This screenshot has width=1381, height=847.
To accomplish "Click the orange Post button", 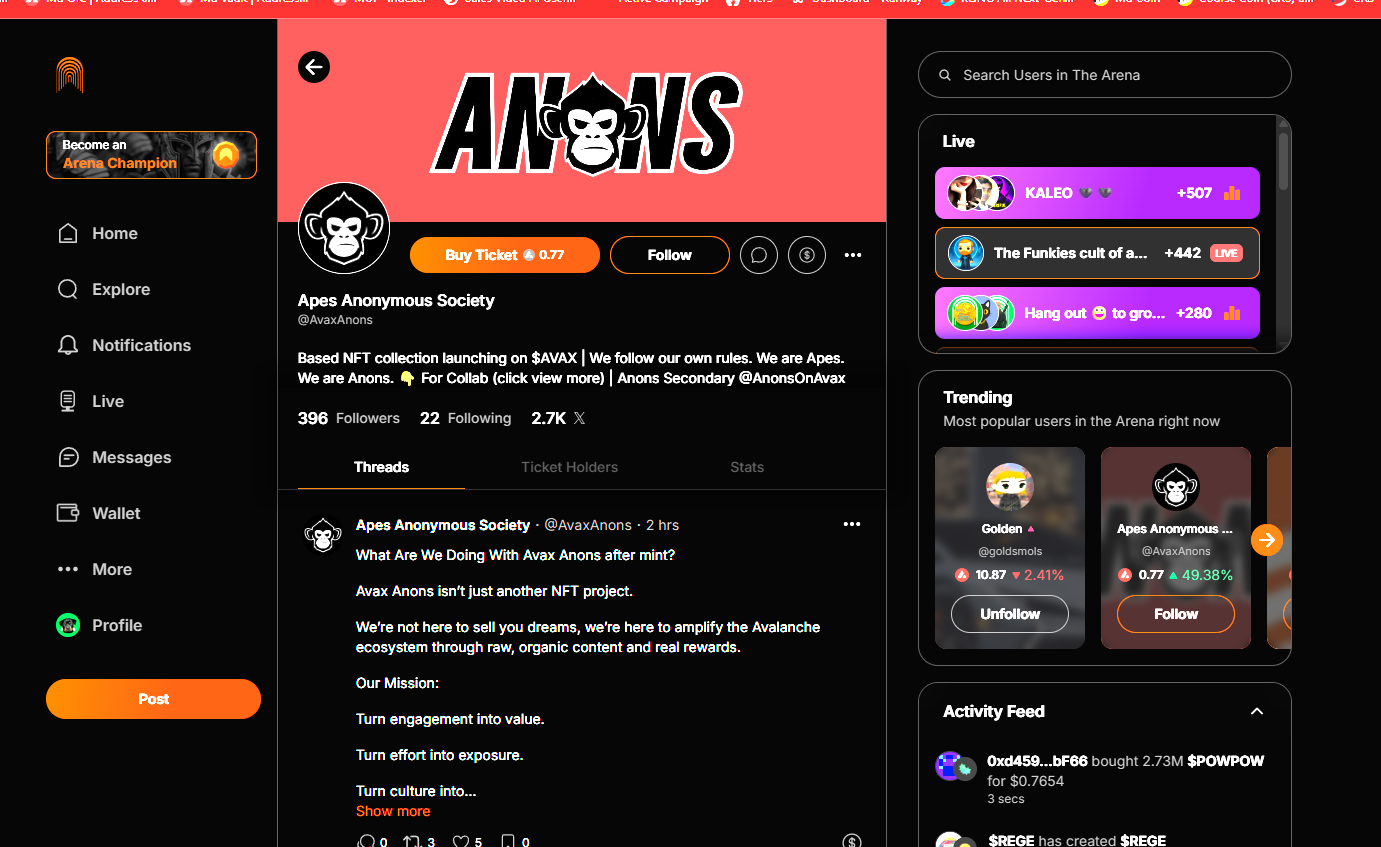I will (x=153, y=699).
